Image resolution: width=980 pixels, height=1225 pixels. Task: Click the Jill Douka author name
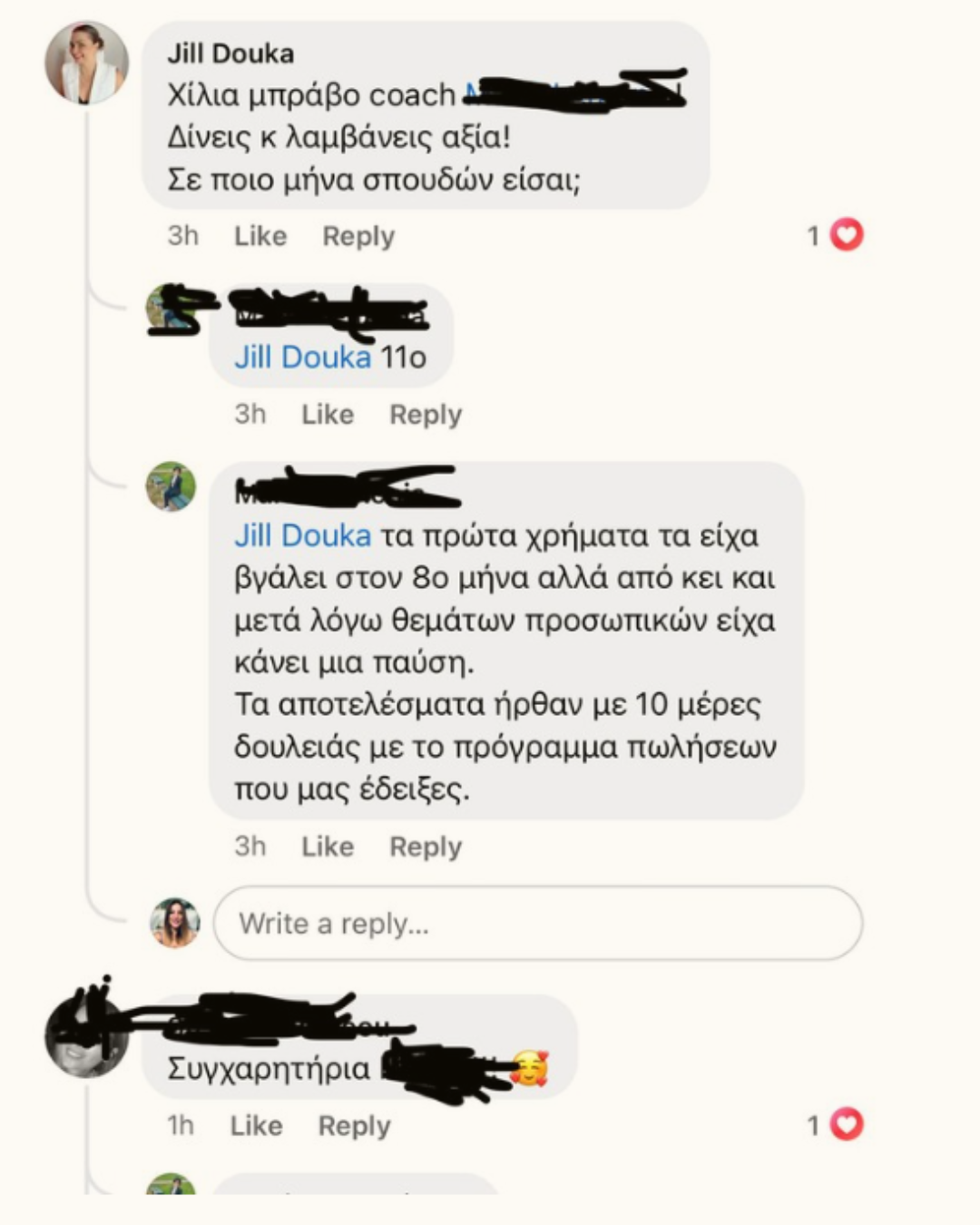[230, 54]
